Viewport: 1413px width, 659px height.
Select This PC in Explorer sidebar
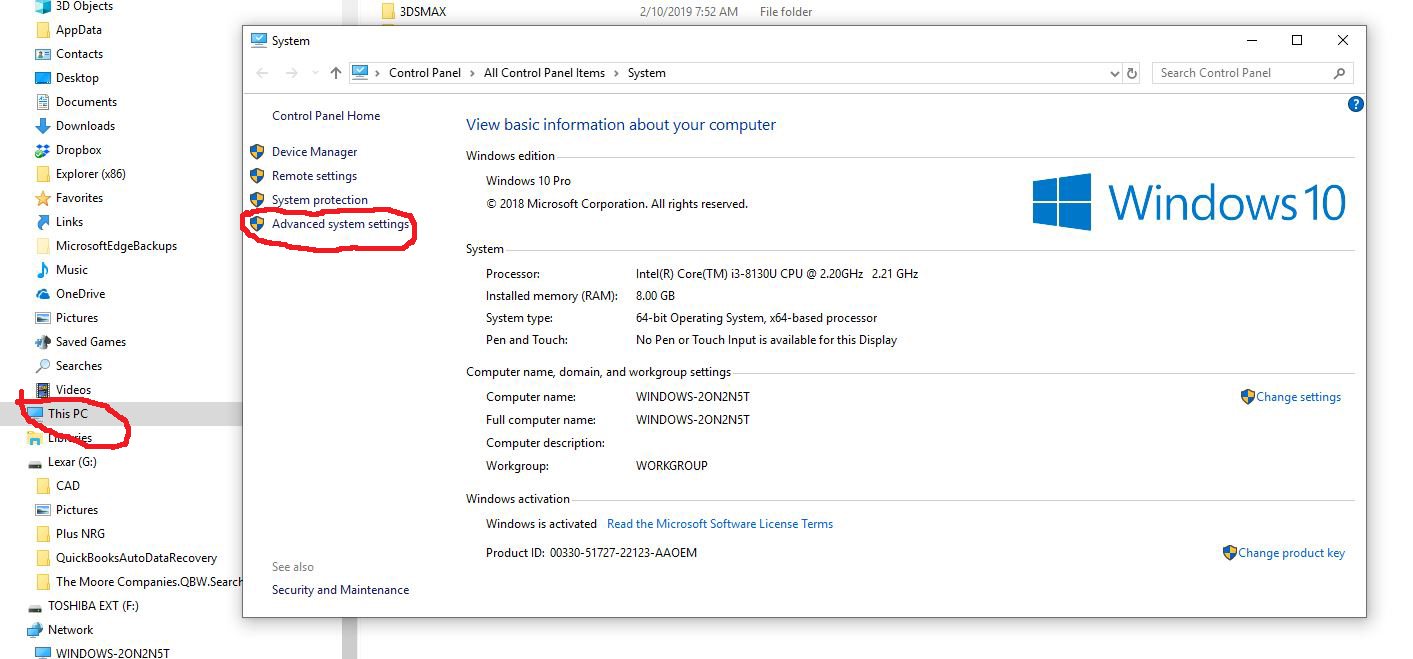click(68, 414)
